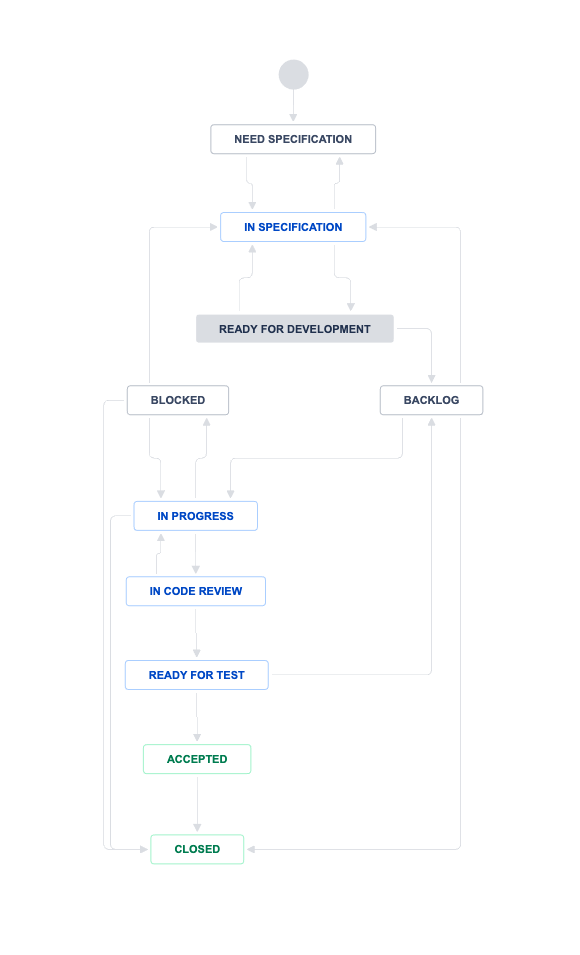Click the grey start circle node
Image resolution: width=580 pixels, height=955 pixels.
point(294,74)
